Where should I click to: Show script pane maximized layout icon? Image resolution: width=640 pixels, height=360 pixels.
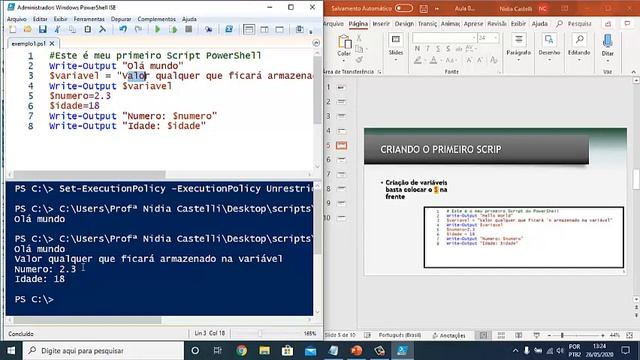coord(280,29)
